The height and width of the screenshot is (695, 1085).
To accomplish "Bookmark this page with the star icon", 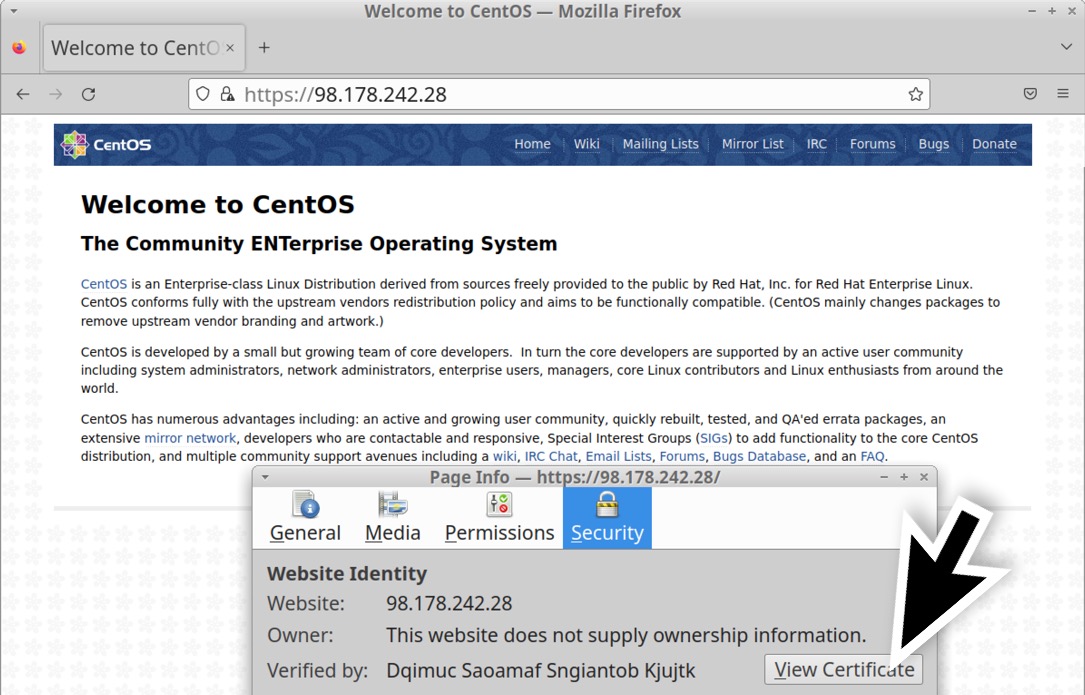I will click(915, 94).
